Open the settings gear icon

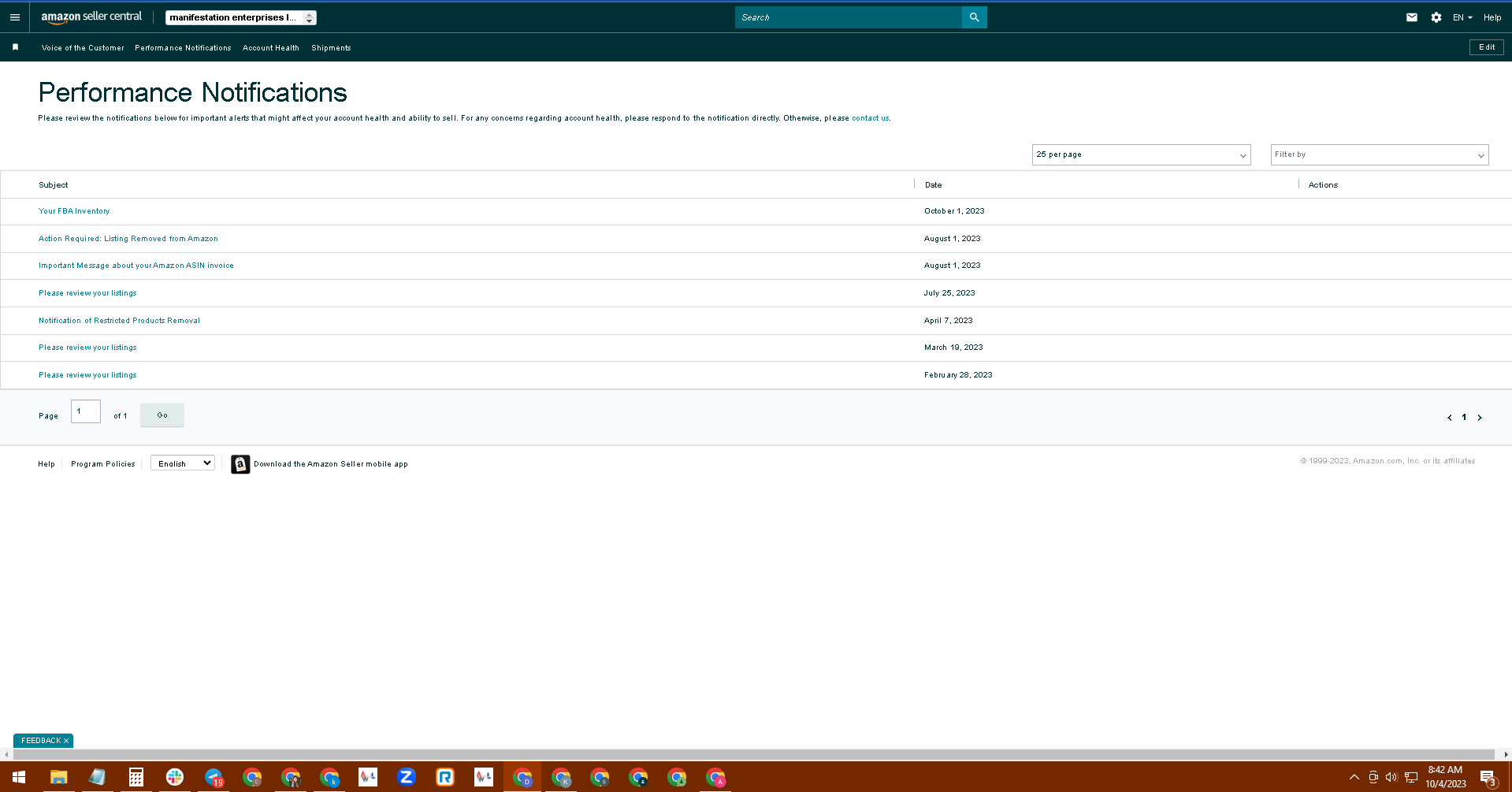(1436, 17)
